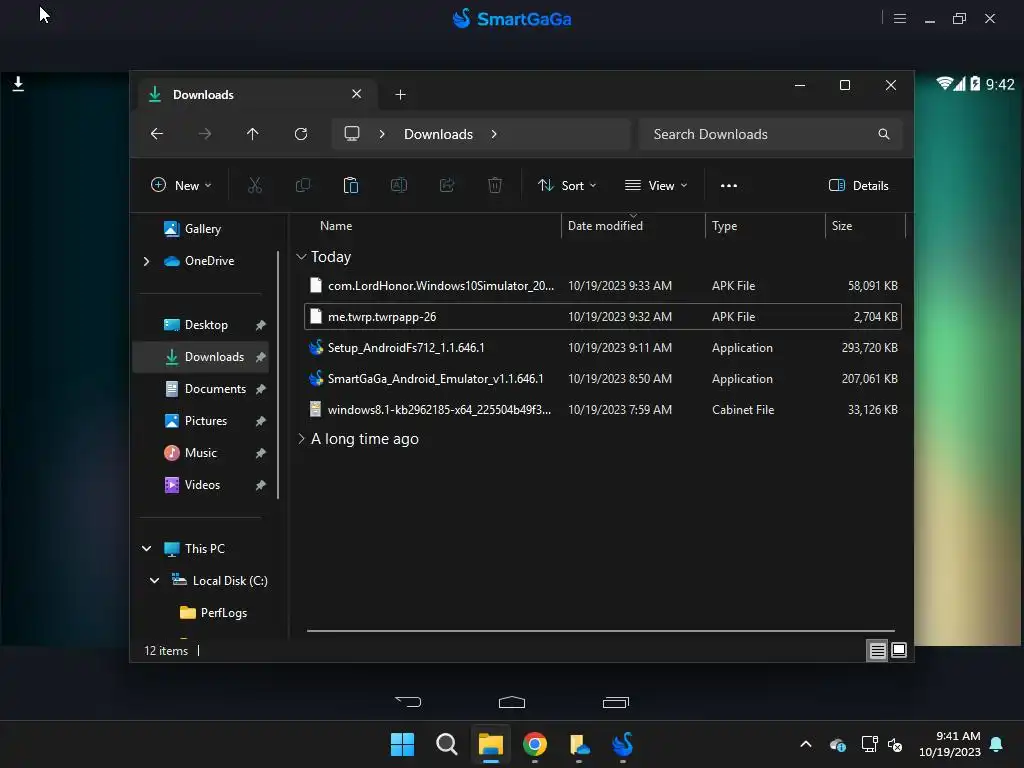Sort by Size column header

click(x=842, y=226)
